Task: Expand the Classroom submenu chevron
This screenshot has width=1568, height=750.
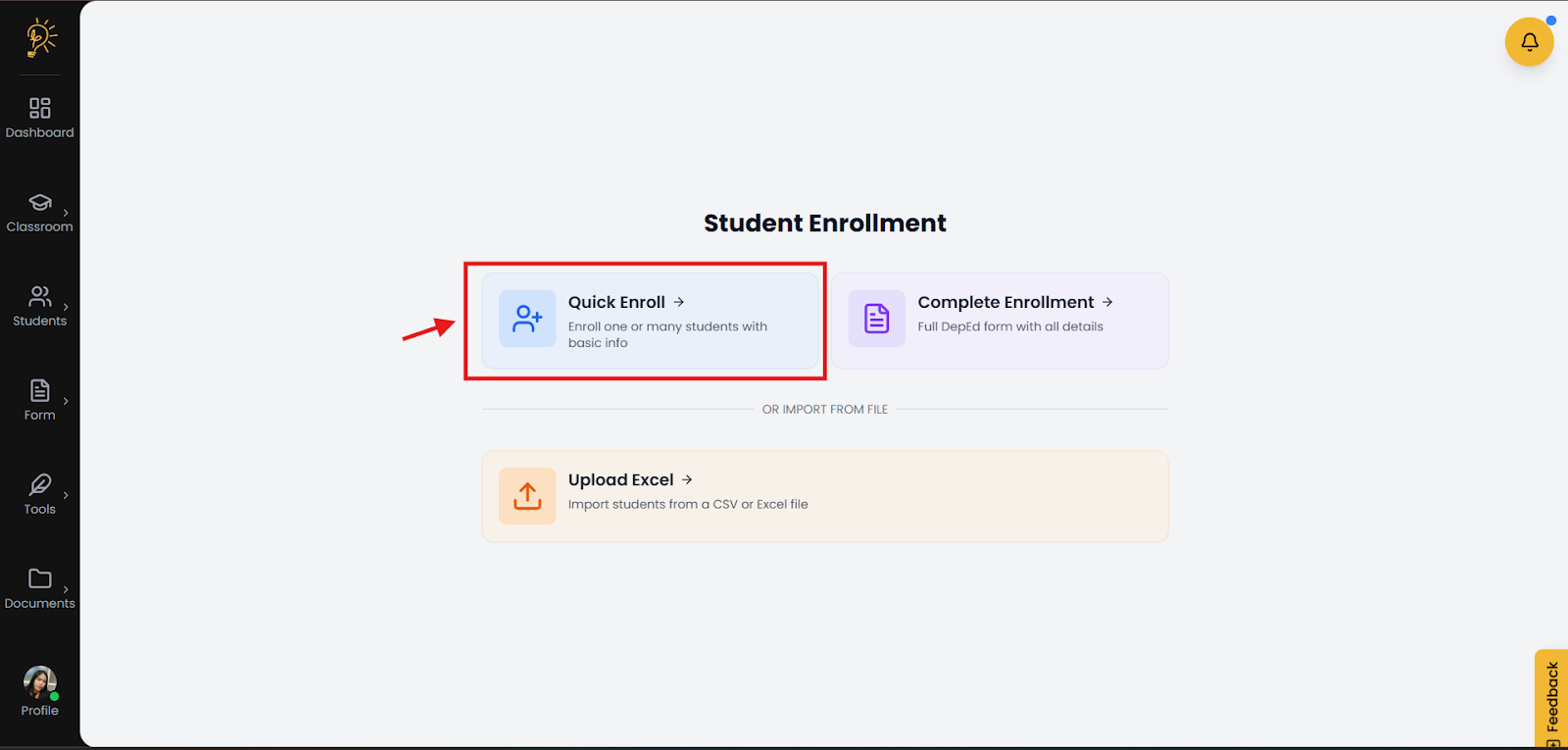Action: click(x=66, y=213)
